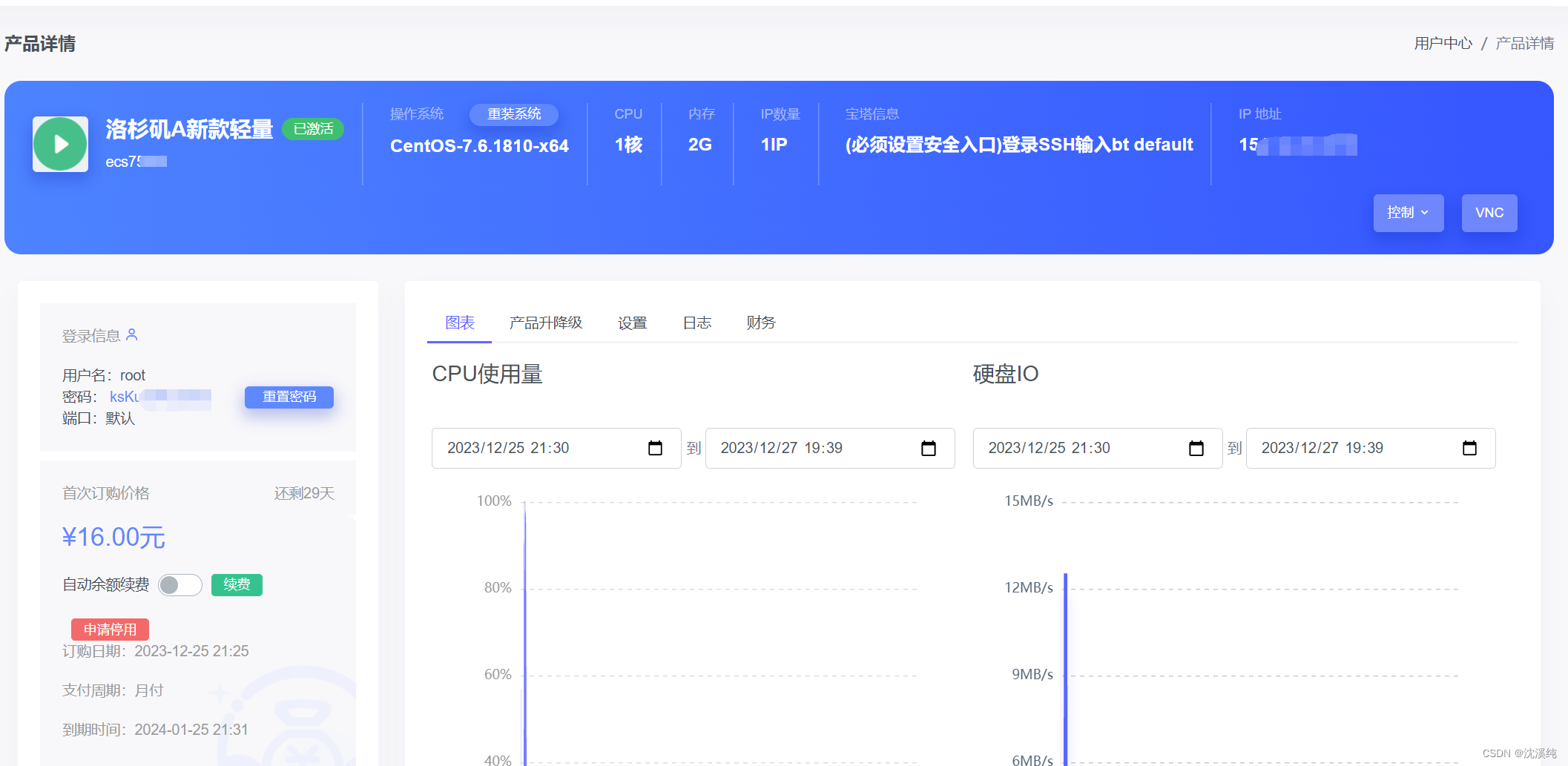Click the blurred IP address value

(x=1298, y=145)
